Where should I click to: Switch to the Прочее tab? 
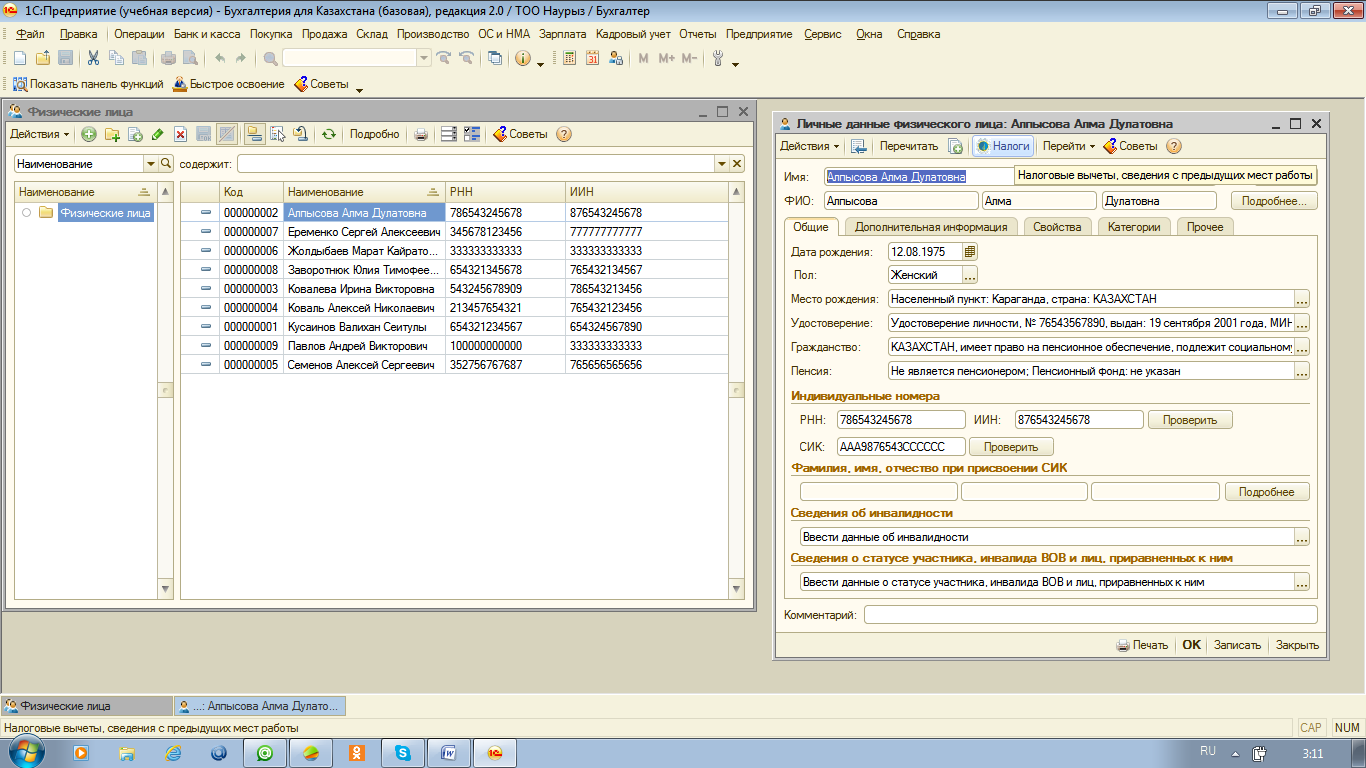1205,227
